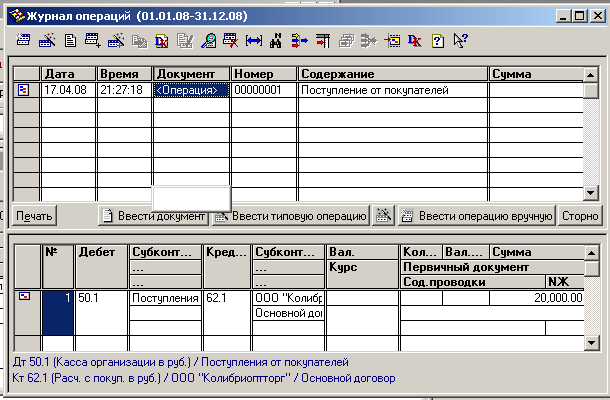This screenshot has width=610, height=400.
Task: Click the Содержание column header
Action: coord(393,74)
